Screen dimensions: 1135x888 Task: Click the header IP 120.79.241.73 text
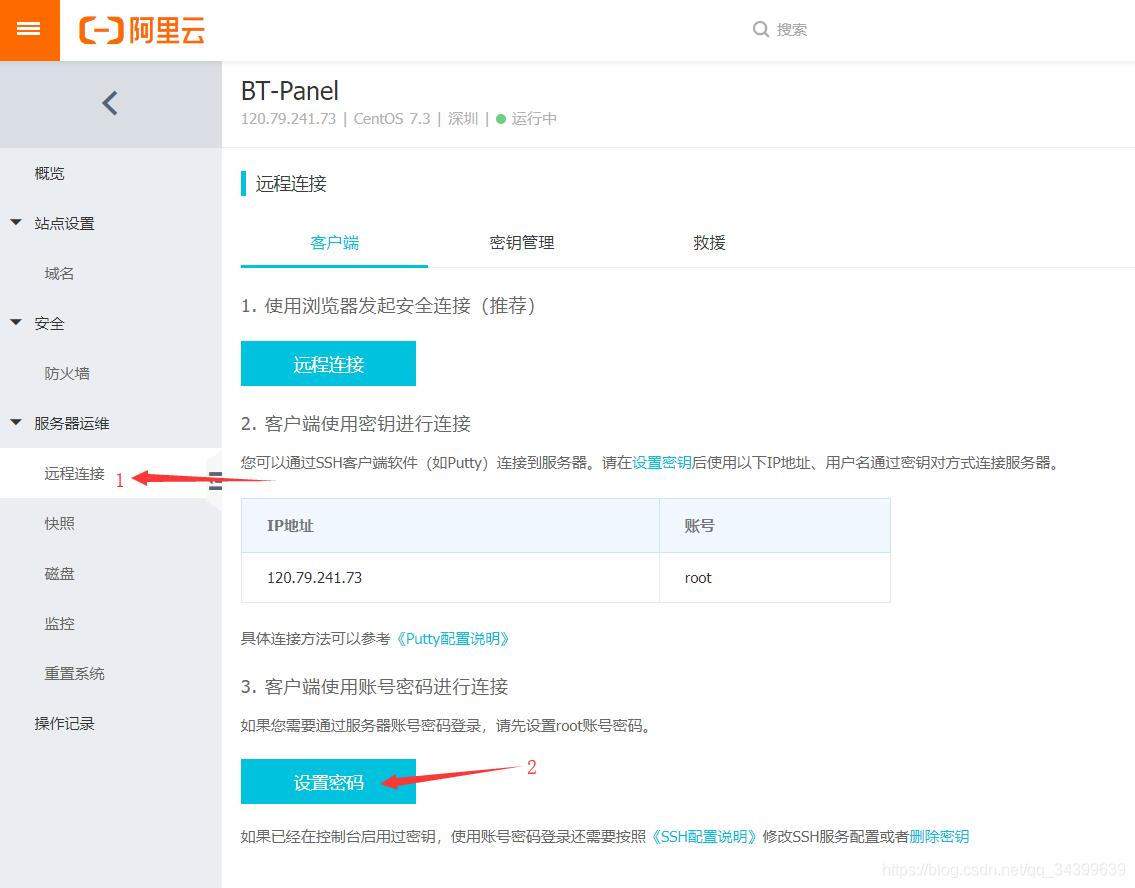(x=288, y=119)
